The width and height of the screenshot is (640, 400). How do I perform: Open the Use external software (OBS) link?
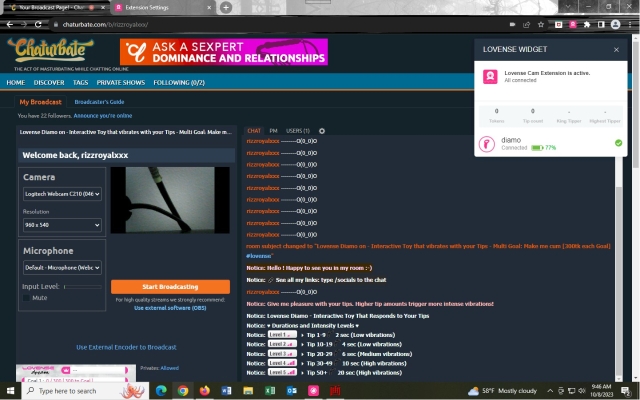(170, 308)
